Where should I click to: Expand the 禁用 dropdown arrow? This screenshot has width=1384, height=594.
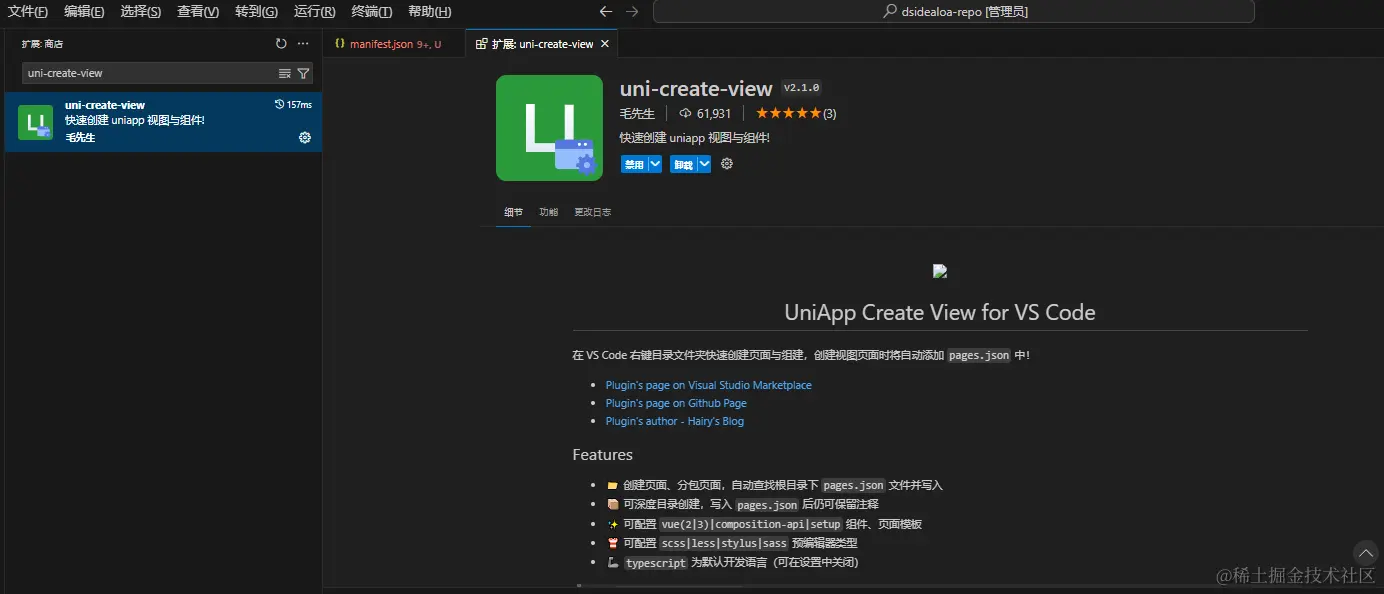point(655,164)
